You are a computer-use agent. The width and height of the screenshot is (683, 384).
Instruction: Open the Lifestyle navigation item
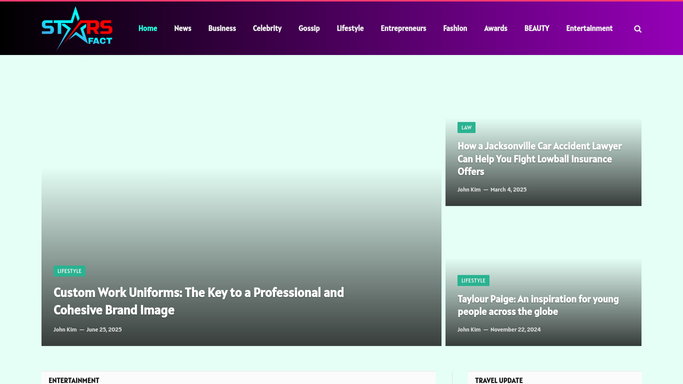pos(350,28)
